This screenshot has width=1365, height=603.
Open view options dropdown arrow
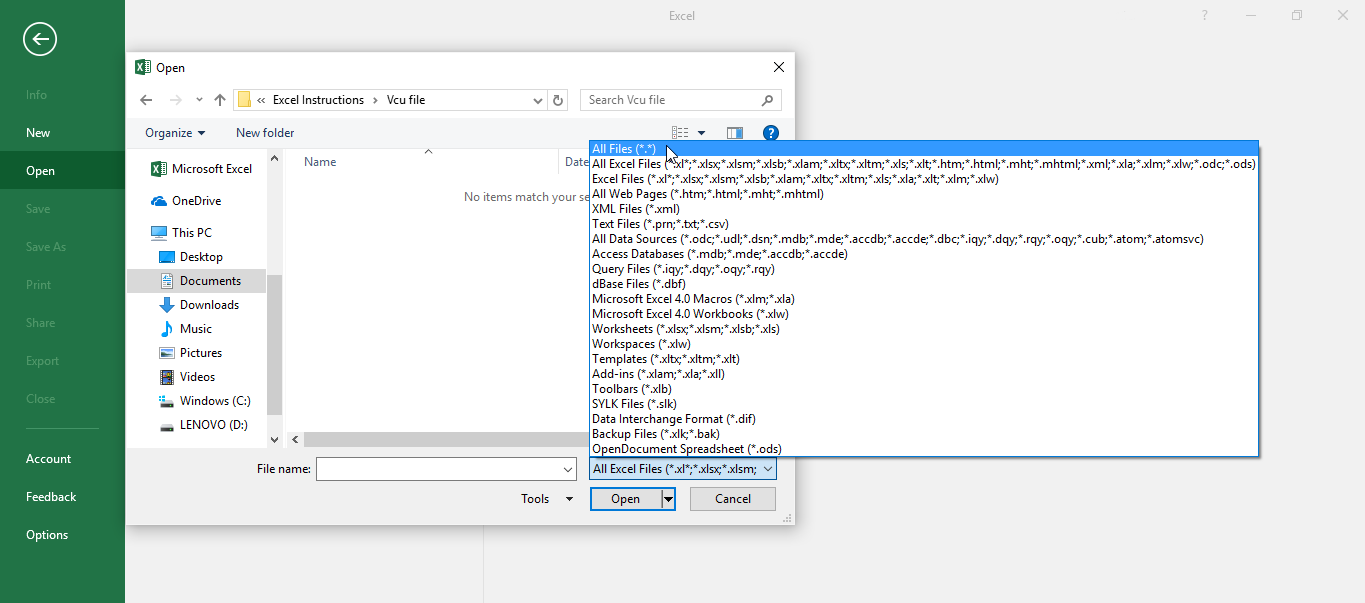[x=701, y=133]
